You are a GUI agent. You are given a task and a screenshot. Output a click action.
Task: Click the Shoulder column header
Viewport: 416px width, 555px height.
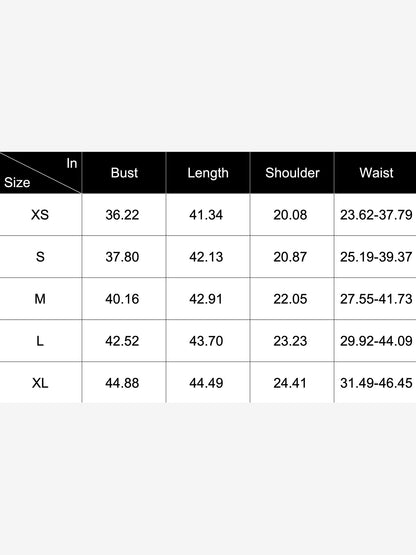point(292,173)
